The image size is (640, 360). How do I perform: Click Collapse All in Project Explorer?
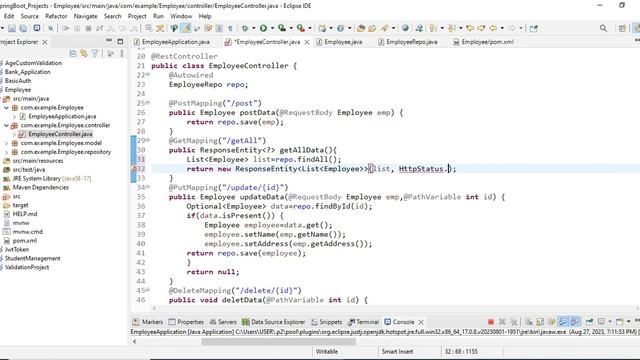[73, 53]
